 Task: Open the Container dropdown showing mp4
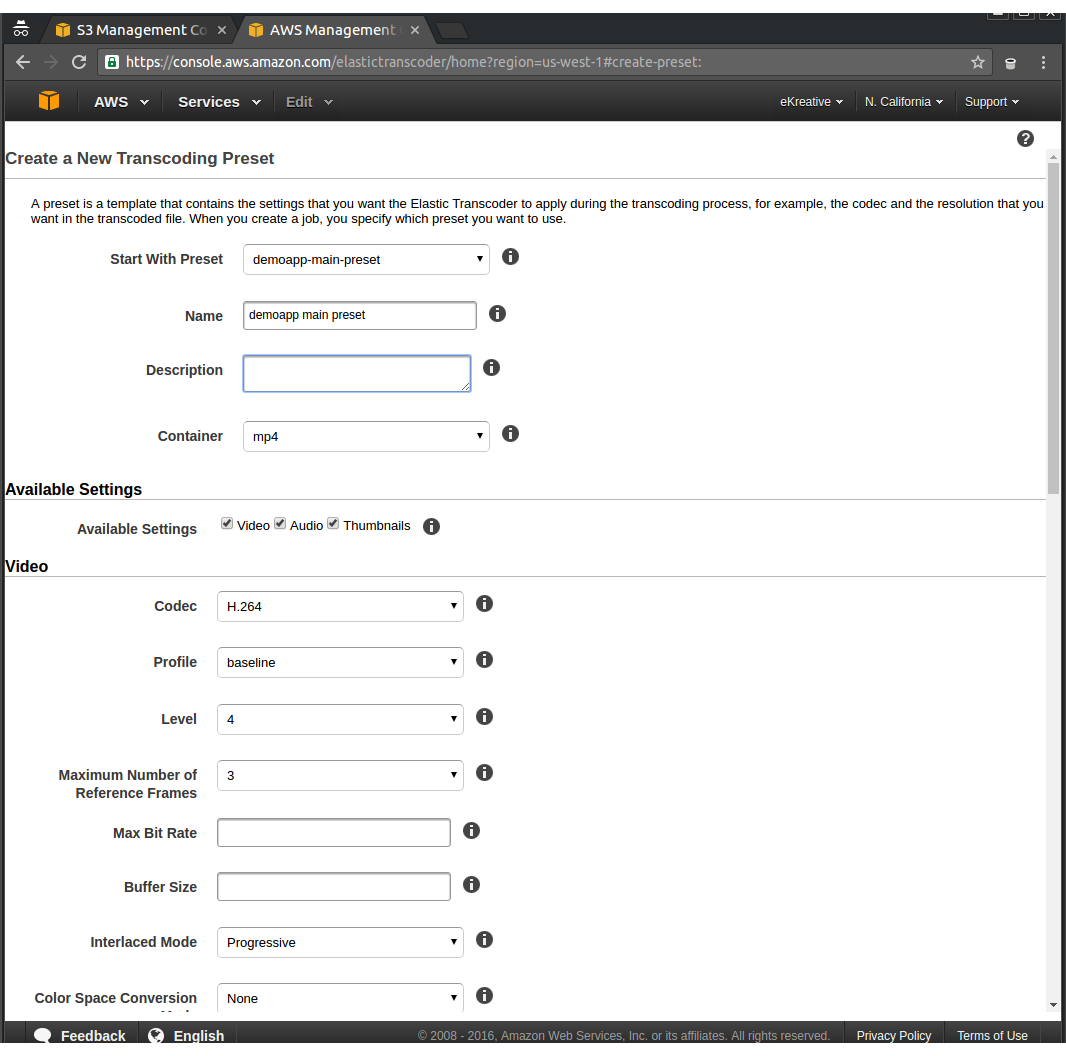click(x=366, y=436)
